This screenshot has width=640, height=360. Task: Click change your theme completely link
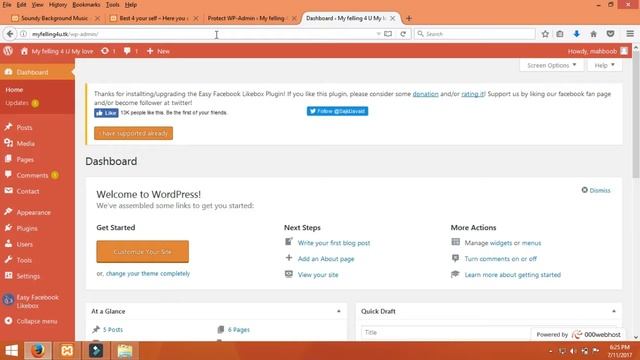148,273
